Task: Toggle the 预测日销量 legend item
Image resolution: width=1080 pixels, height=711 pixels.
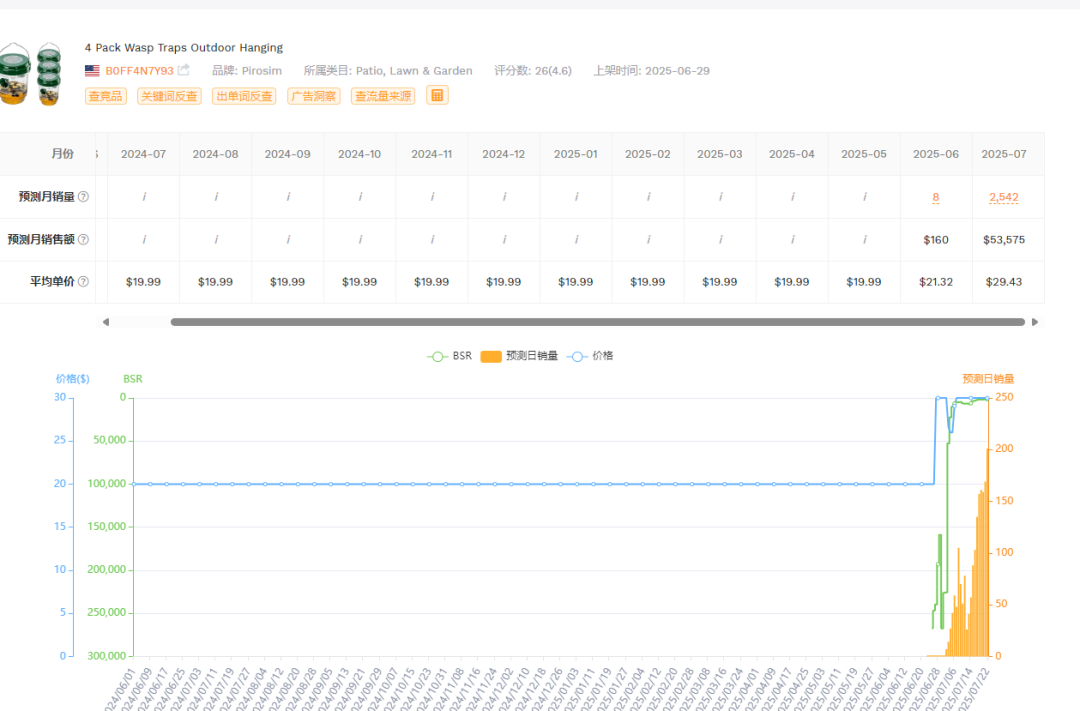Action: (519, 356)
